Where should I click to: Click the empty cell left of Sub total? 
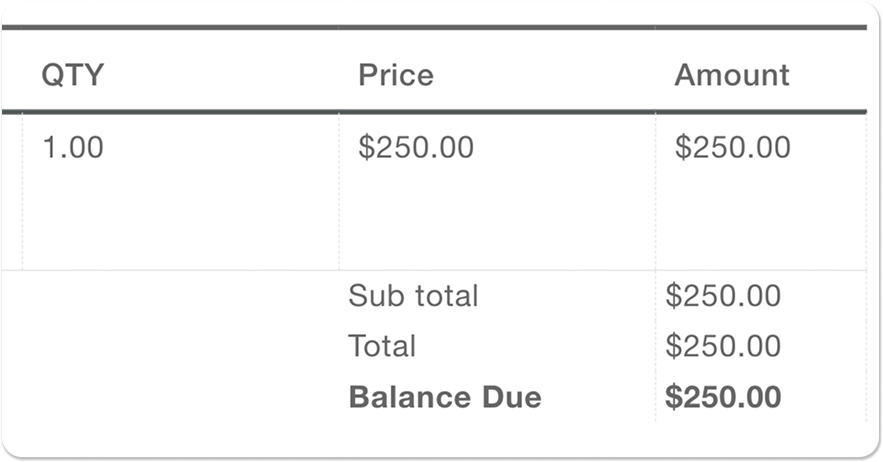point(170,295)
